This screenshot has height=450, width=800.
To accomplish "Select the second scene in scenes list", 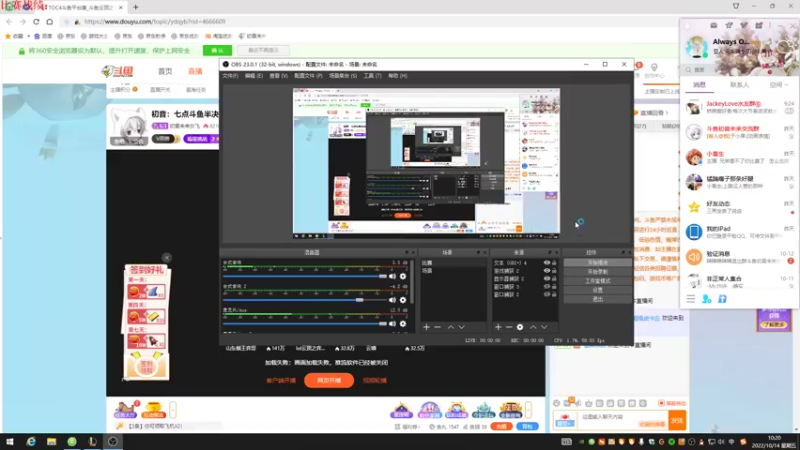I will point(453,271).
